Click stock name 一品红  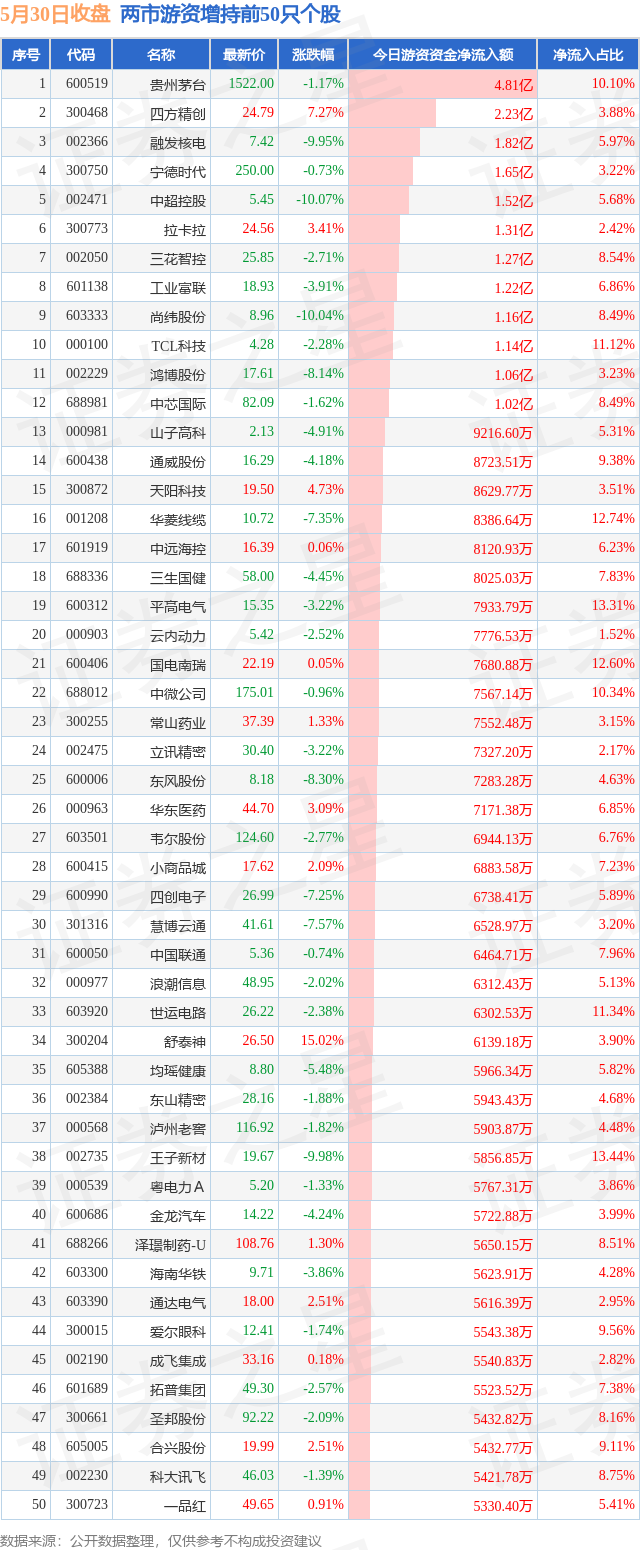[x=185, y=1506]
